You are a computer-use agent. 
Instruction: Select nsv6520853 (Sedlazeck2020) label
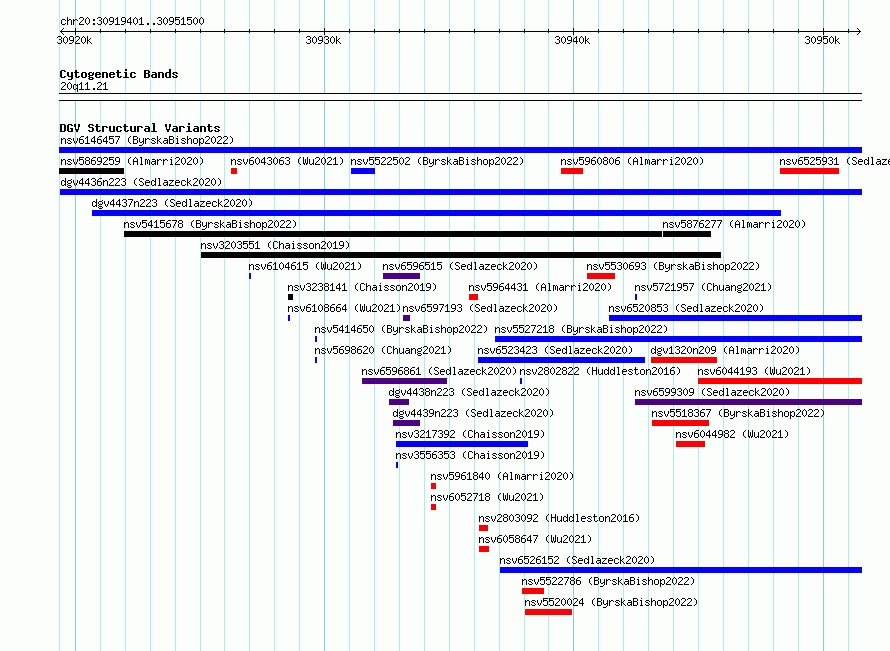coord(686,308)
